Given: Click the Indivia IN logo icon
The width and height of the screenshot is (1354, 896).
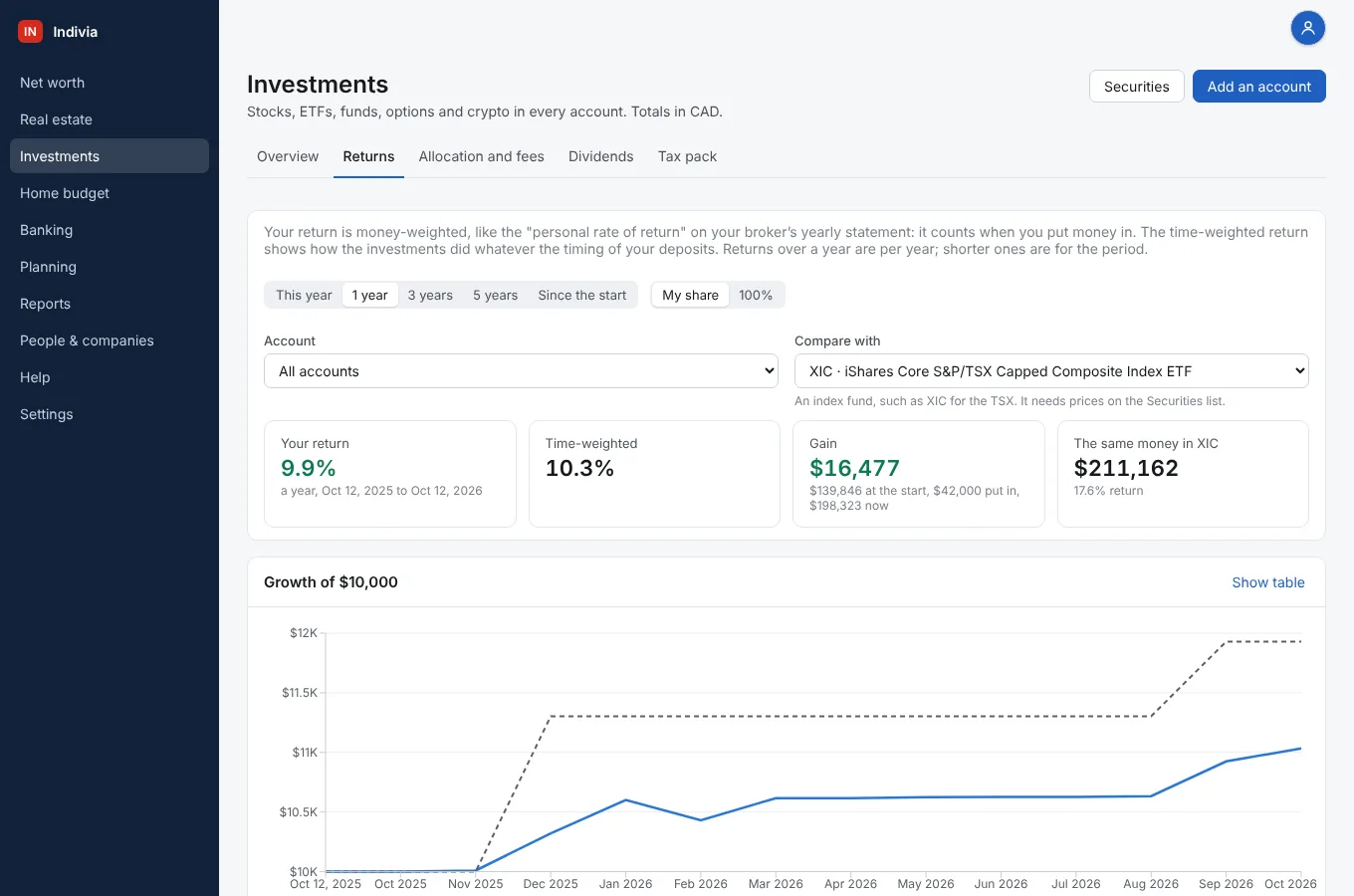Looking at the screenshot, I should (30, 32).
